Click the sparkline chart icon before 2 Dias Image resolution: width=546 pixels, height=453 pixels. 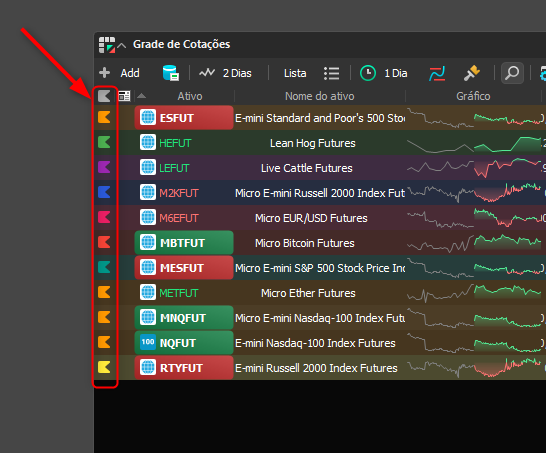pos(207,73)
